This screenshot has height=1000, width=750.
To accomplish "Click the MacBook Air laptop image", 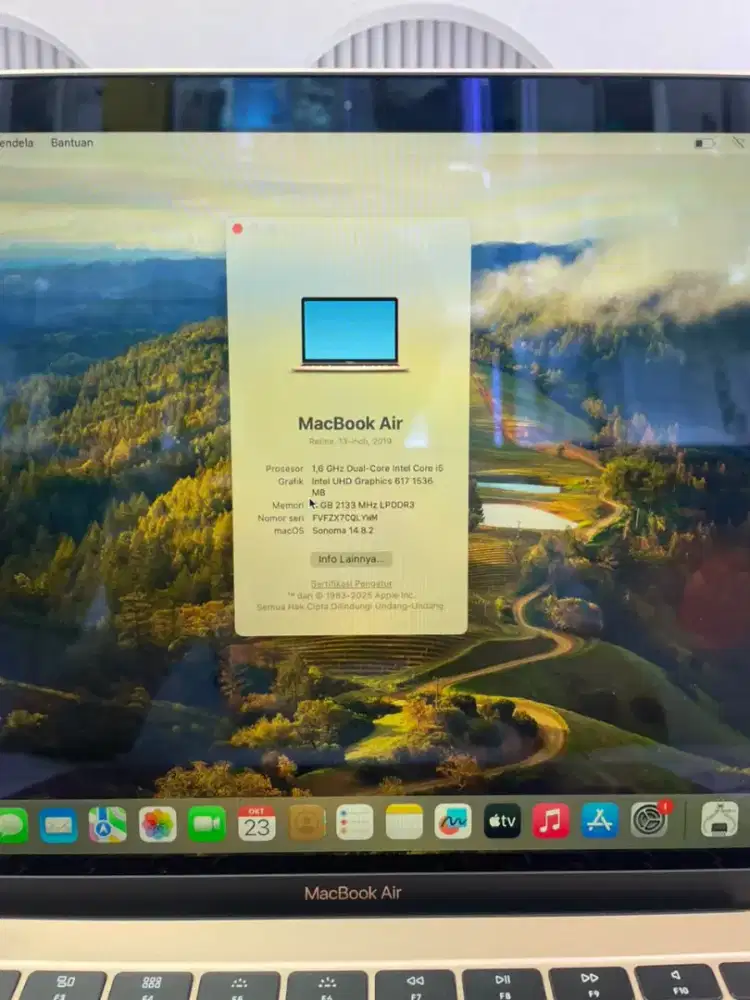I will pyautogui.click(x=350, y=334).
